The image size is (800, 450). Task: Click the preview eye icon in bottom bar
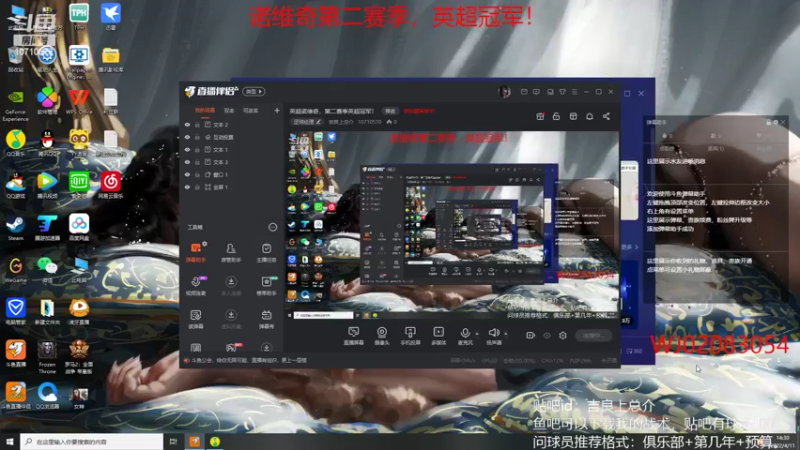pos(546,335)
